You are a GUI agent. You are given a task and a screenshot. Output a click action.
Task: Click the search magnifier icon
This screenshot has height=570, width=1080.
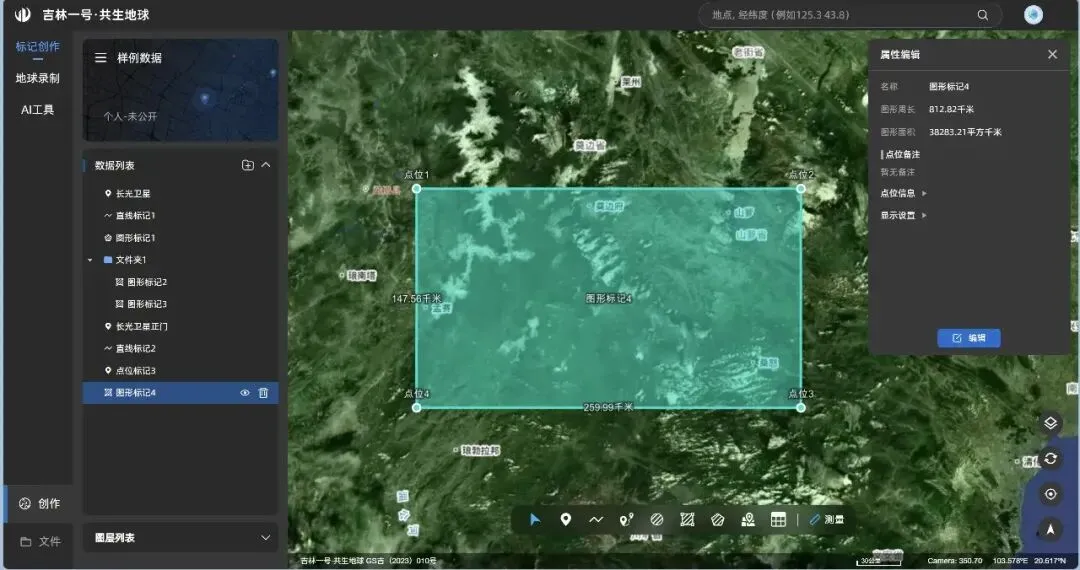(982, 14)
